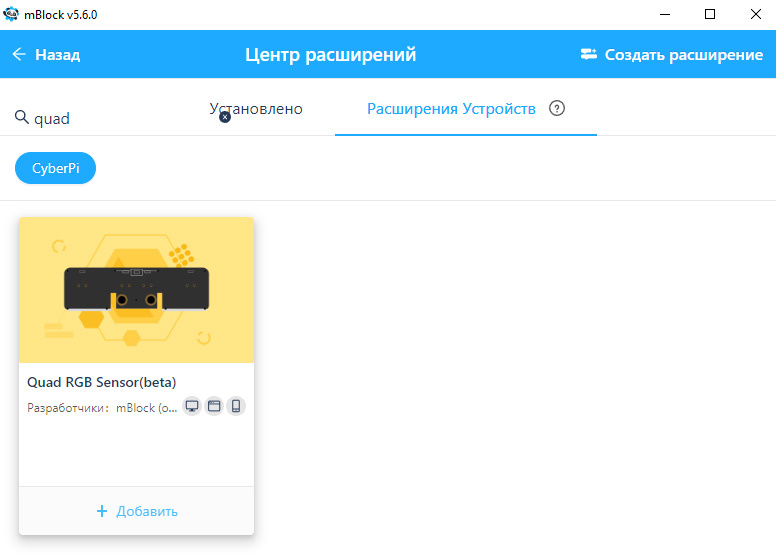This screenshot has height=557, width=776.
Task: Click the Назад text link
Action: click(x=57, y=54)
